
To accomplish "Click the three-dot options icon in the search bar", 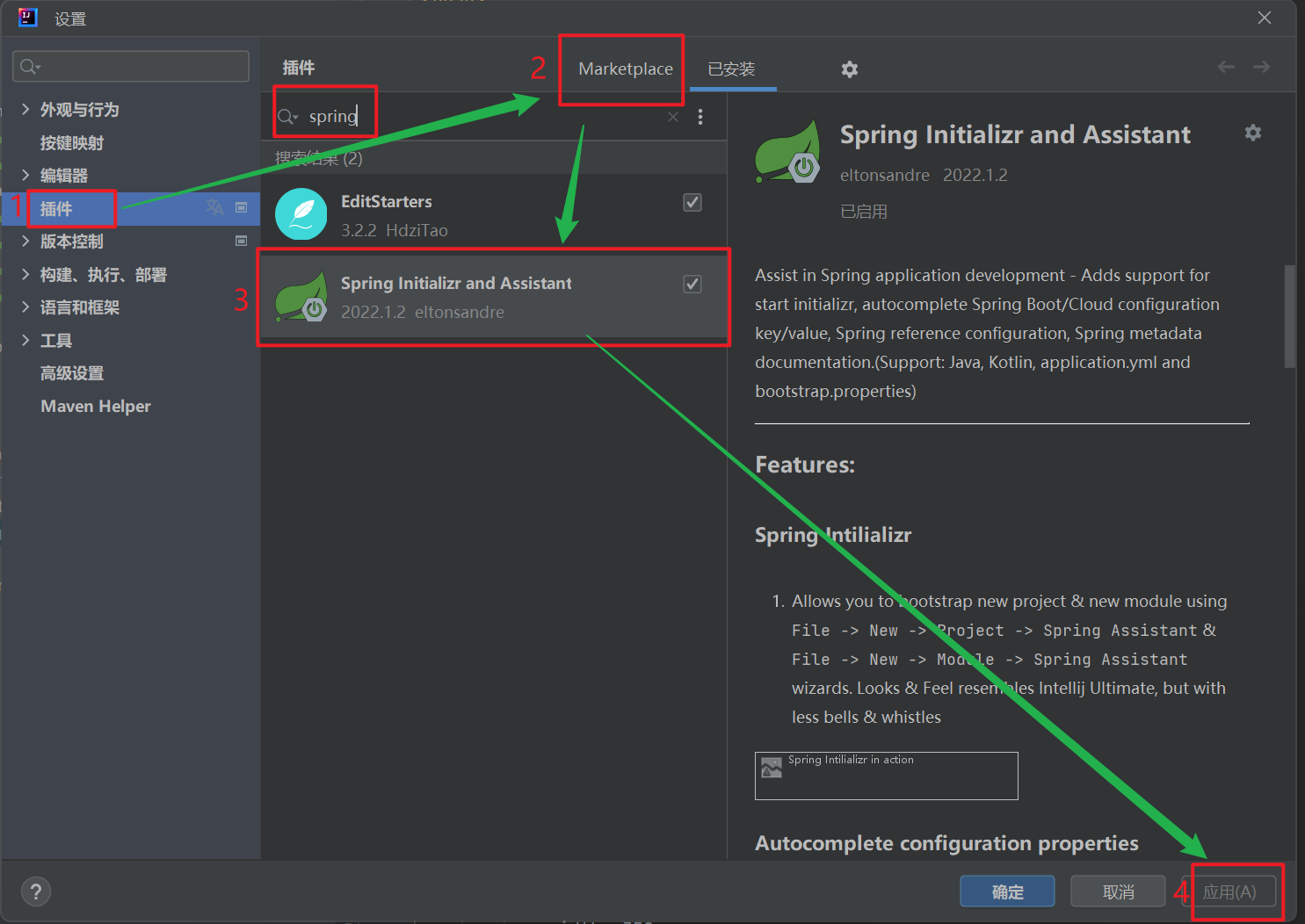I will pos(700,117).
